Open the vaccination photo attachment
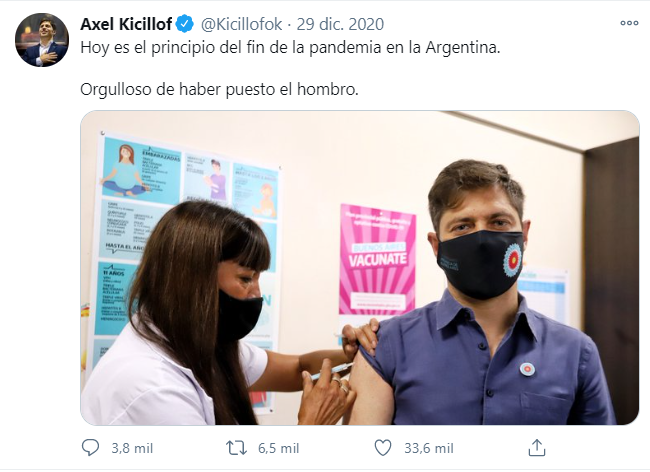 tap(359, 268)
